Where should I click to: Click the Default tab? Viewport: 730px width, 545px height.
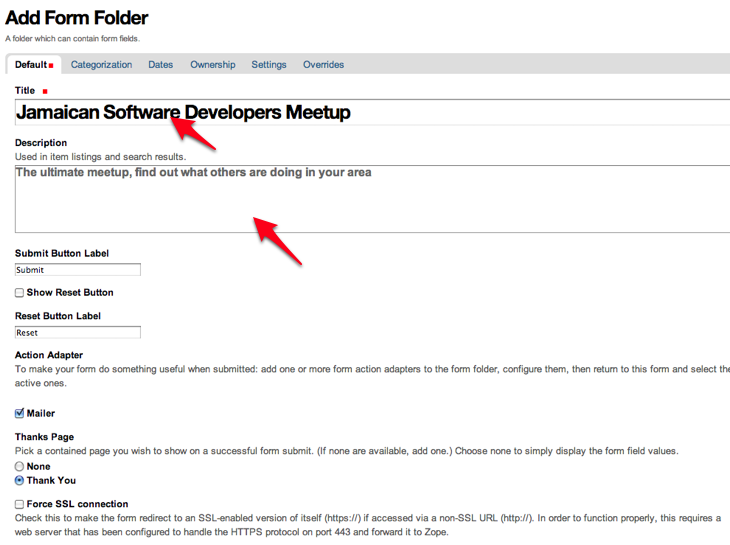coord(32,65)
